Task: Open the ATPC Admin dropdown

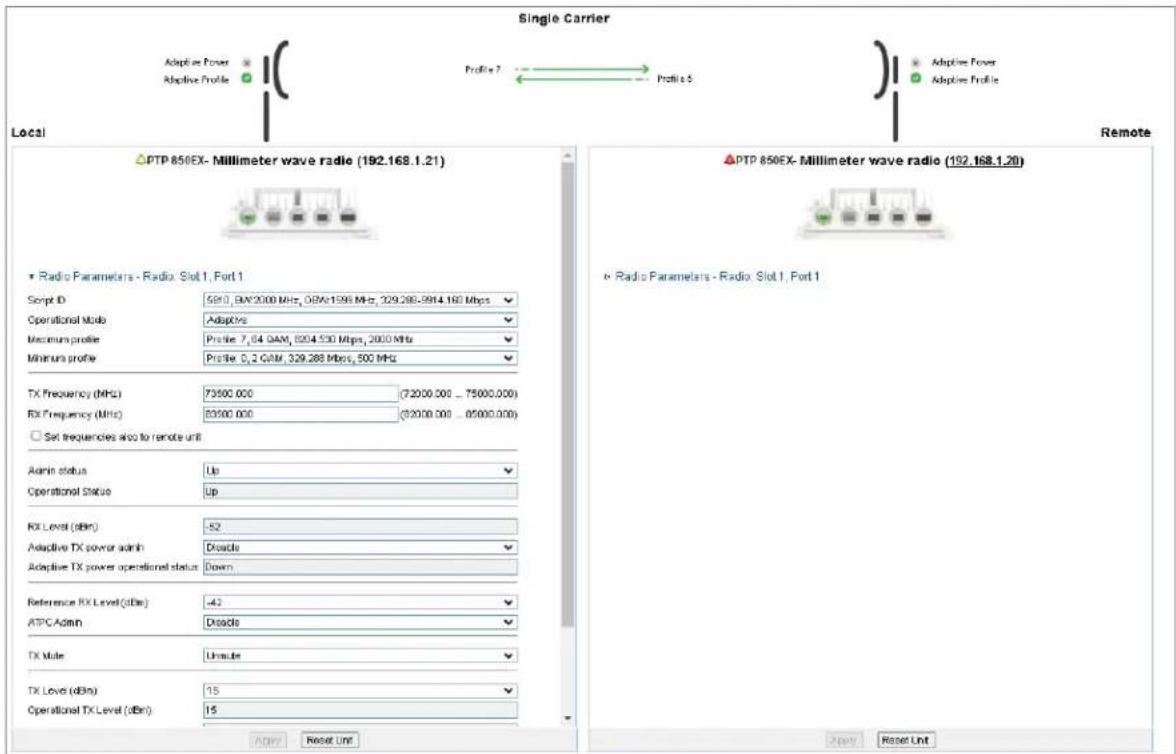Action: coord(360,622)
